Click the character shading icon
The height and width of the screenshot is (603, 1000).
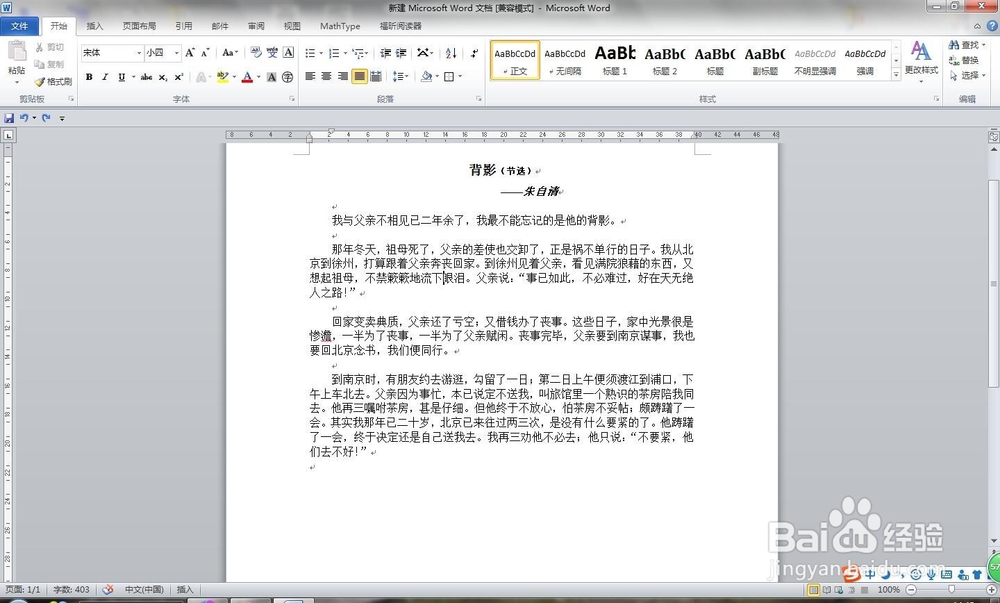coord(272,77)
